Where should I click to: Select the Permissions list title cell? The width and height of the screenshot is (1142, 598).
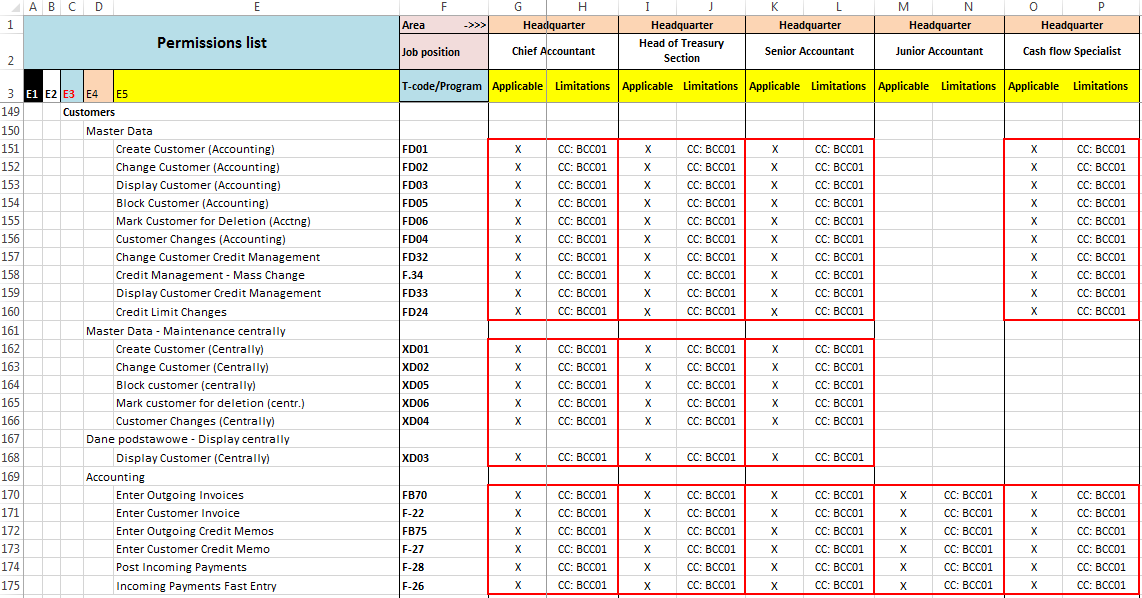[x=211, y=43]
